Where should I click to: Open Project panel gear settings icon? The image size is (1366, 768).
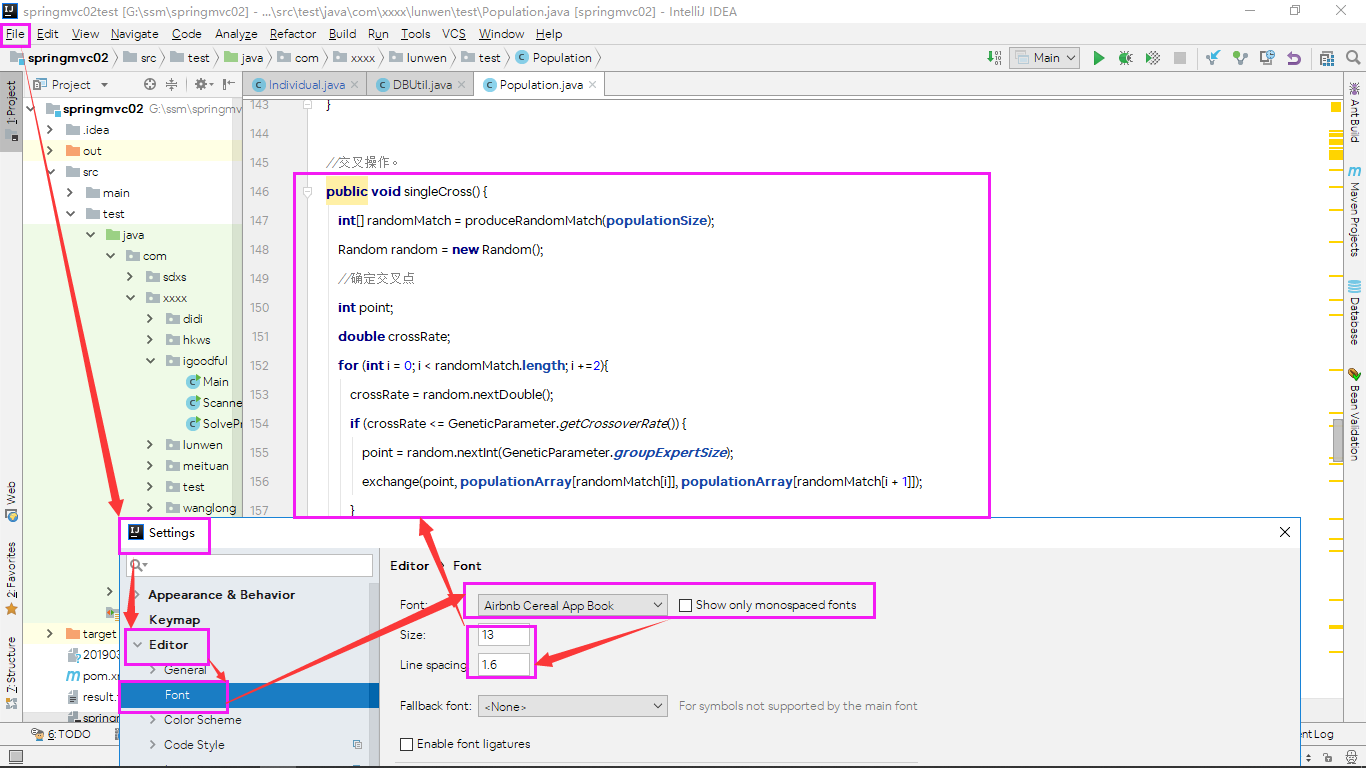click(x=203, y=85)
